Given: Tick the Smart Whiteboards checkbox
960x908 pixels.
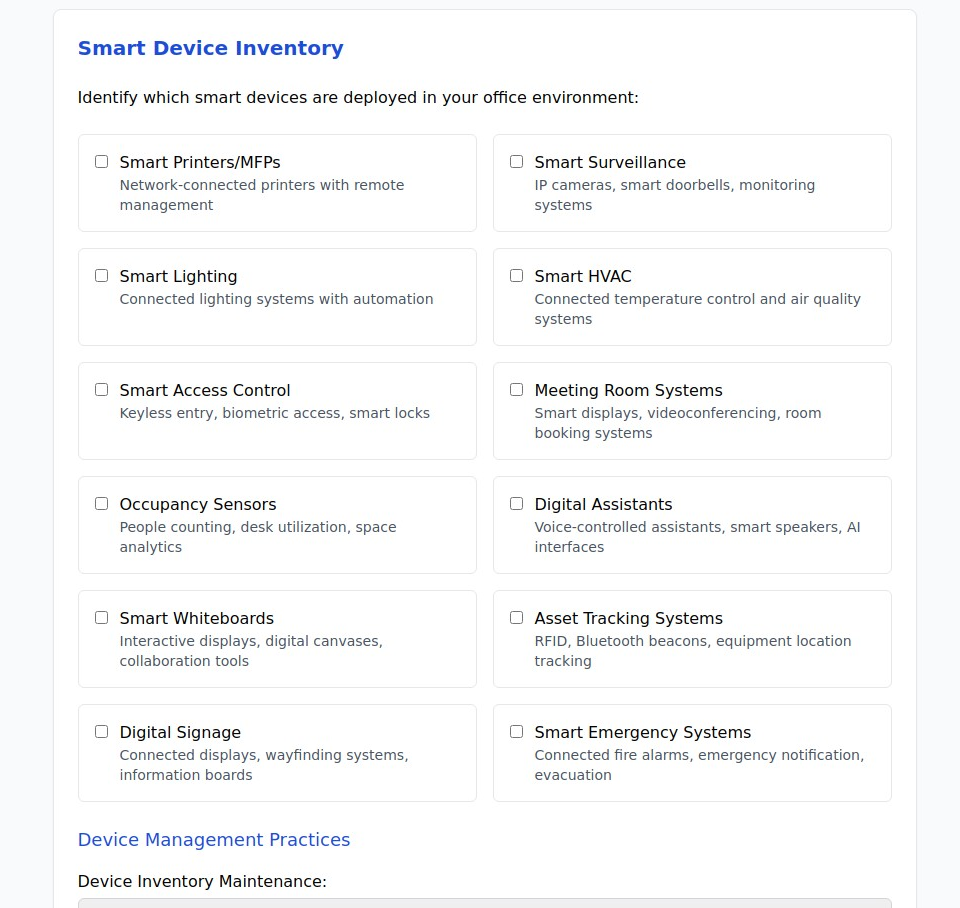Looking at the screenshot, I should coord(102,618).
